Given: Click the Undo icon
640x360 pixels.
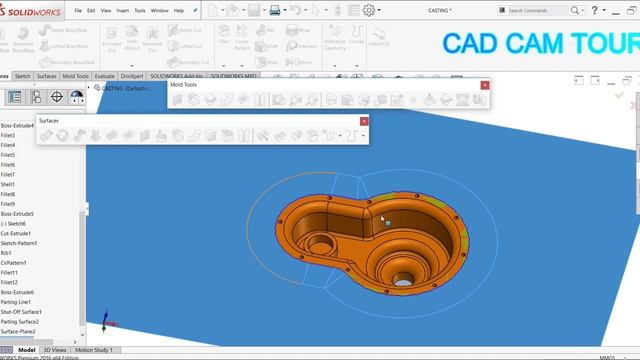Looking at the screenshot, I should coord(296,10).
